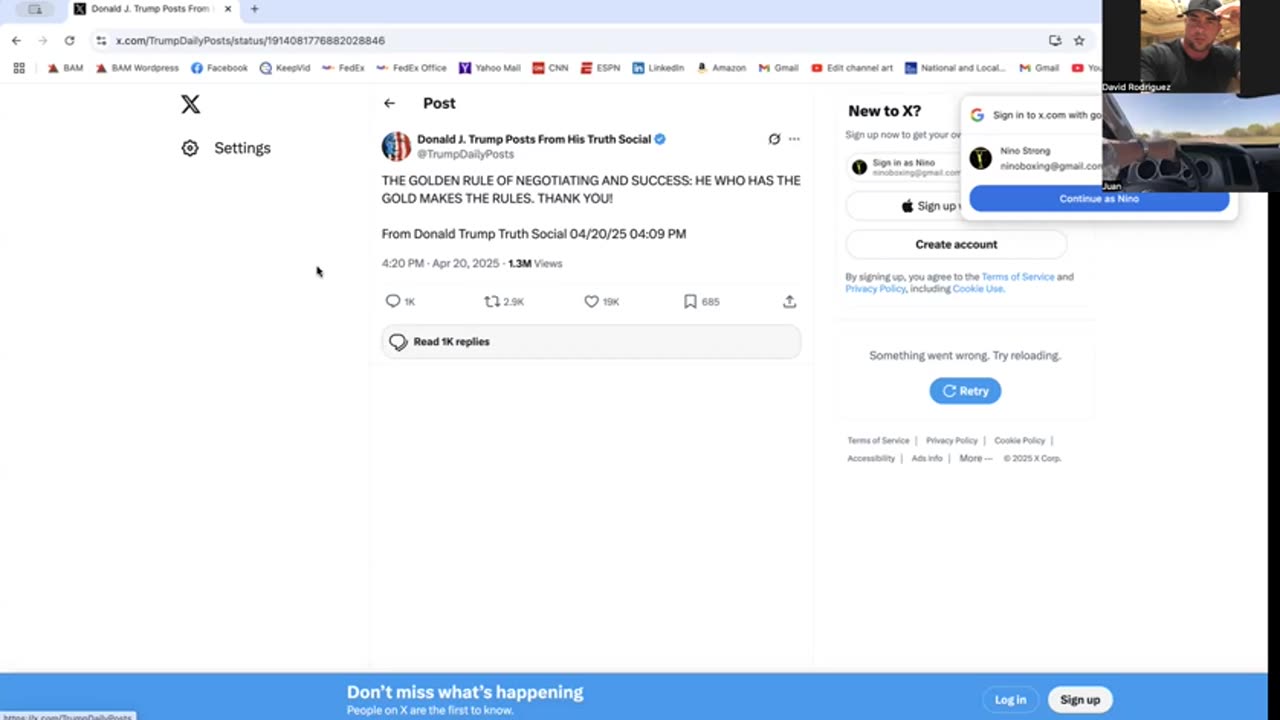Open the FedEx Office bookmark
Image resolution: width=1280 pixels, height=720 pixels.
(411, 68)
